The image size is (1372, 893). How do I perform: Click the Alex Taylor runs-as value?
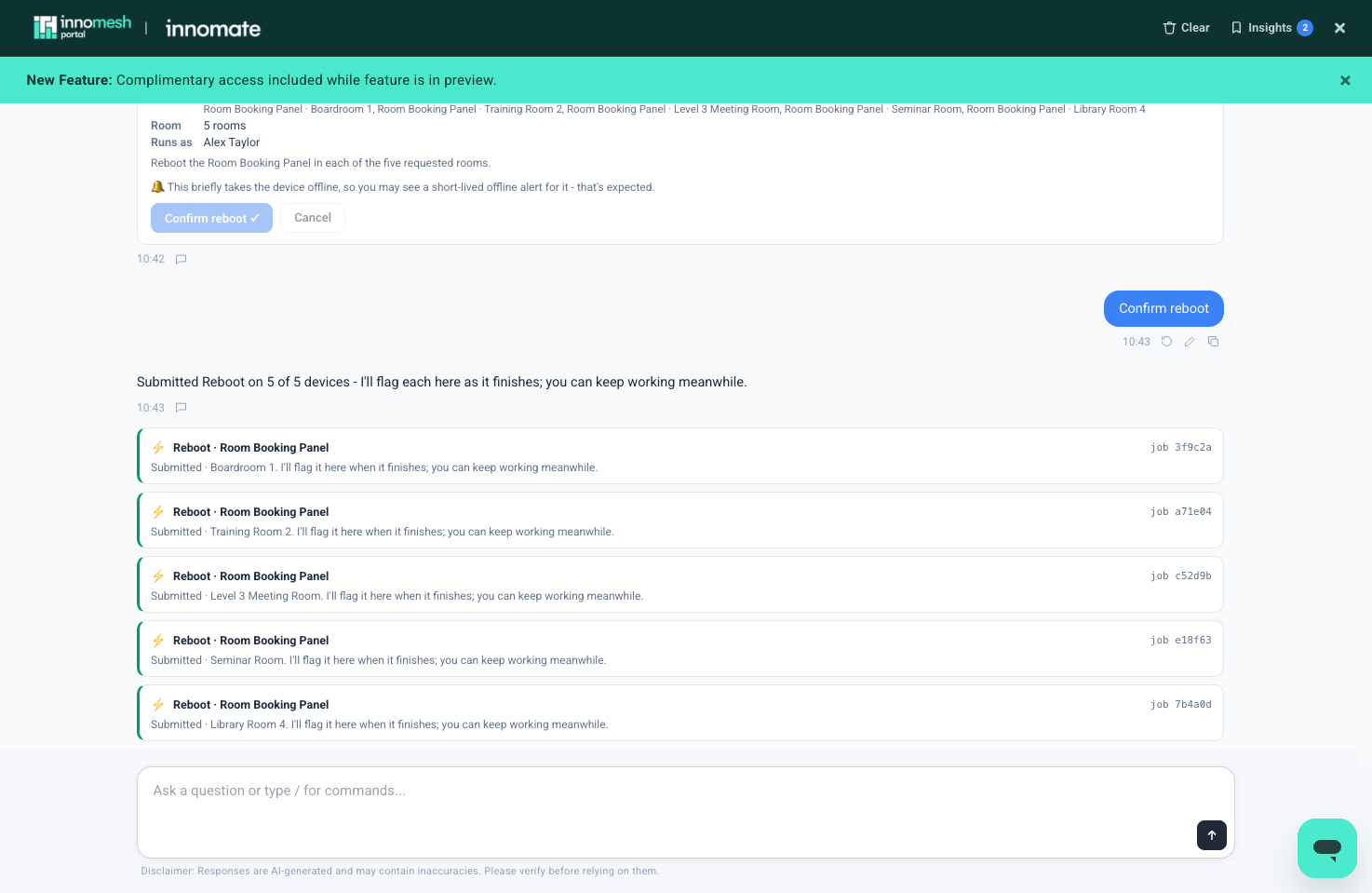pos(232,142)
